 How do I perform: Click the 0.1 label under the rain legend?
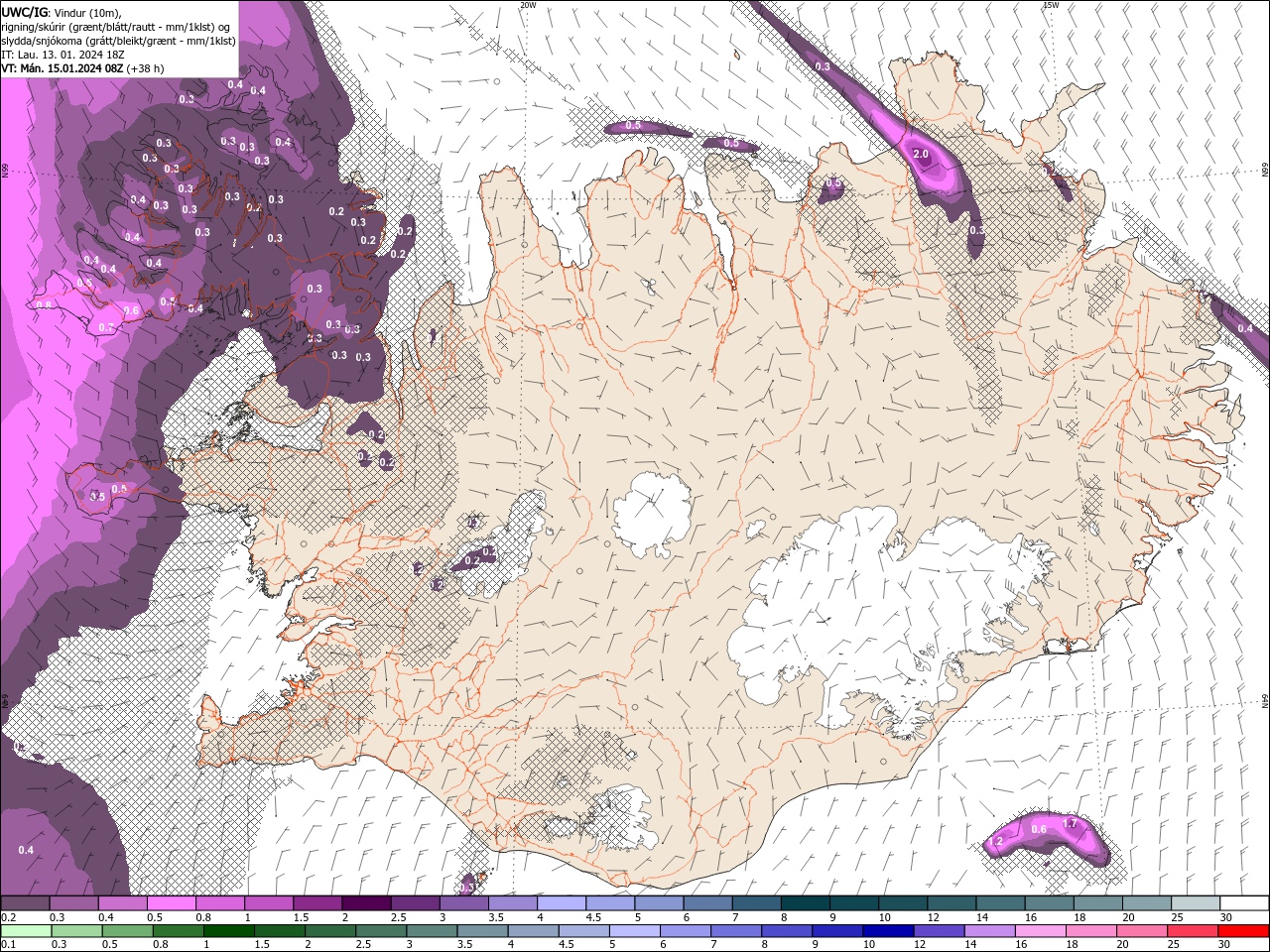tap(8, 944)
